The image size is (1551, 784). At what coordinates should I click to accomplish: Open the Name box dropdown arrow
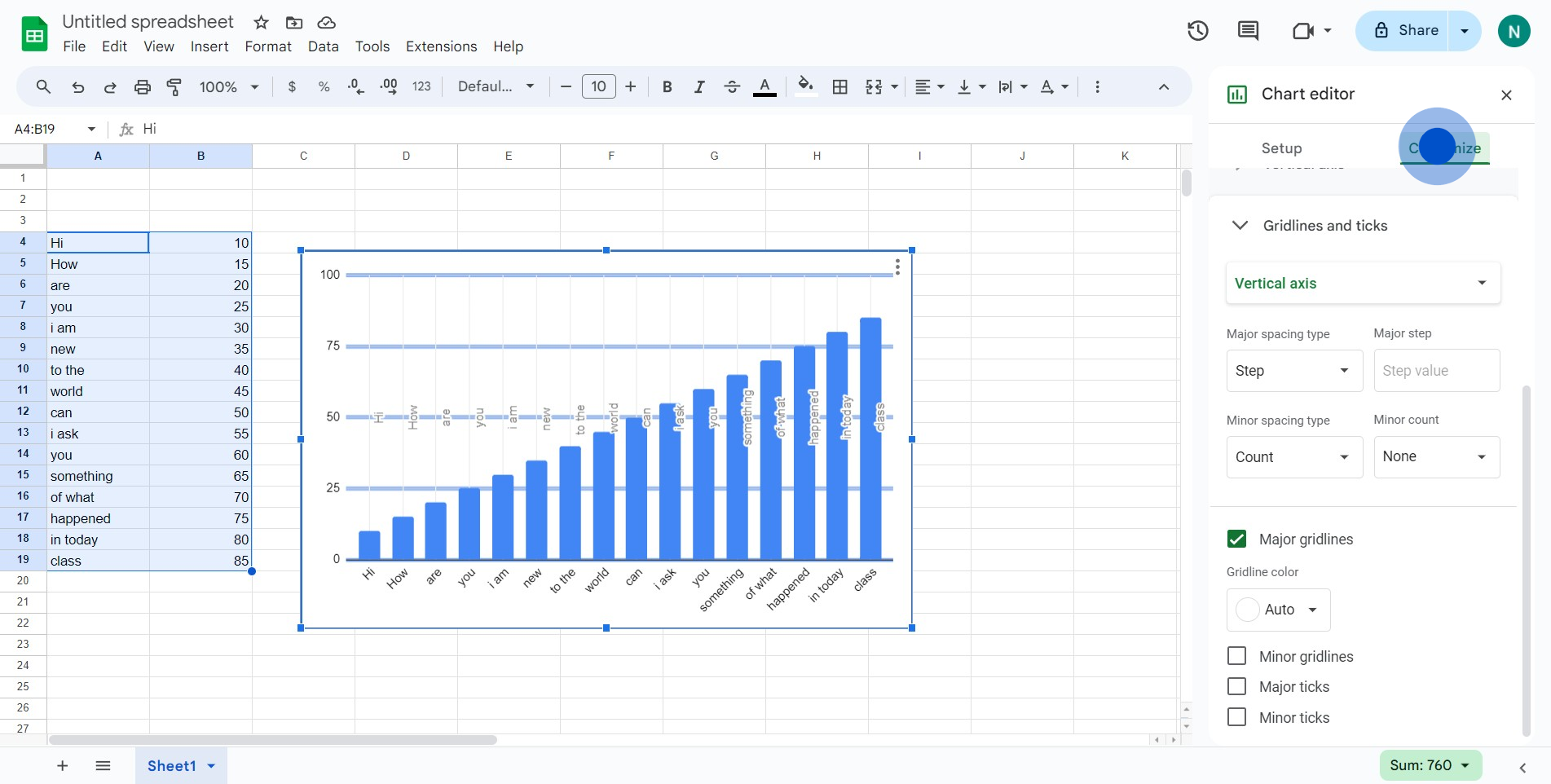[x=91, y=130]
